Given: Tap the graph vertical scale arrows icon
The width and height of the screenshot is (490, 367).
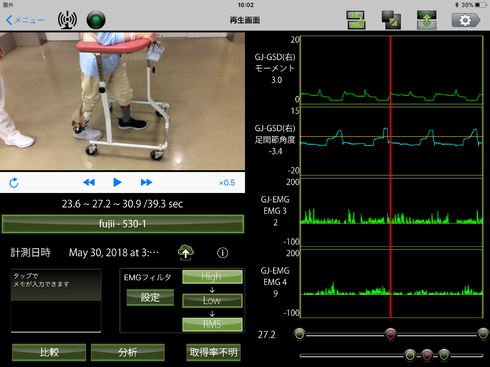Looking at the screenshot, I should point(427,20).
